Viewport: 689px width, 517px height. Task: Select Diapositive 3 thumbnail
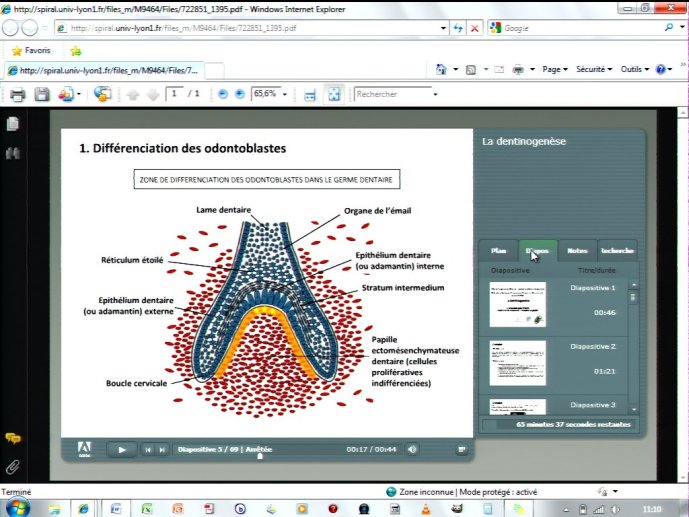click(x=518, y=407)
